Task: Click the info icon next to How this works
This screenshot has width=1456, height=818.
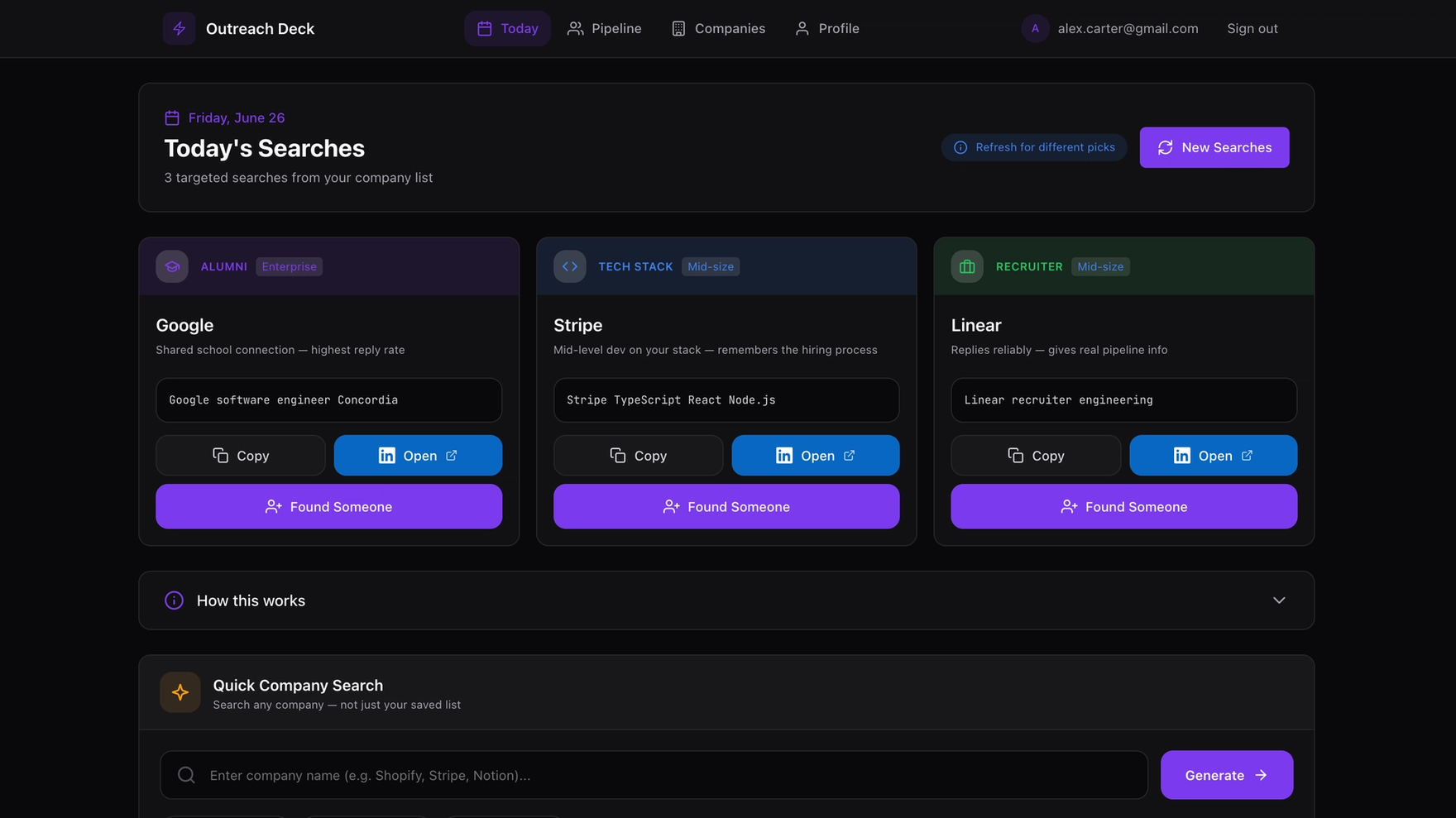Action: click(x=174, y=600)
